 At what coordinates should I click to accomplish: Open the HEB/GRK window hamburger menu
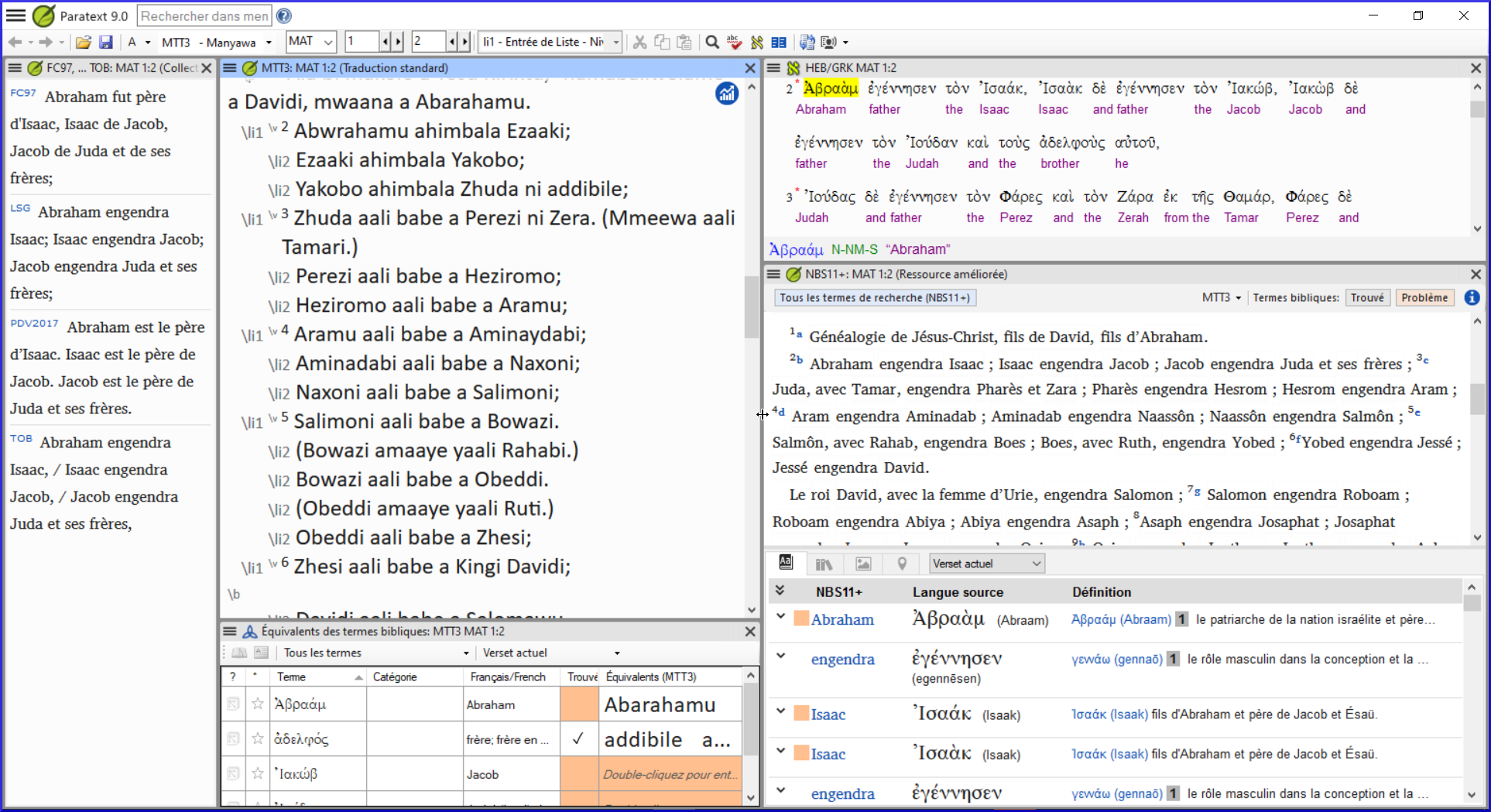coord(773,68)
